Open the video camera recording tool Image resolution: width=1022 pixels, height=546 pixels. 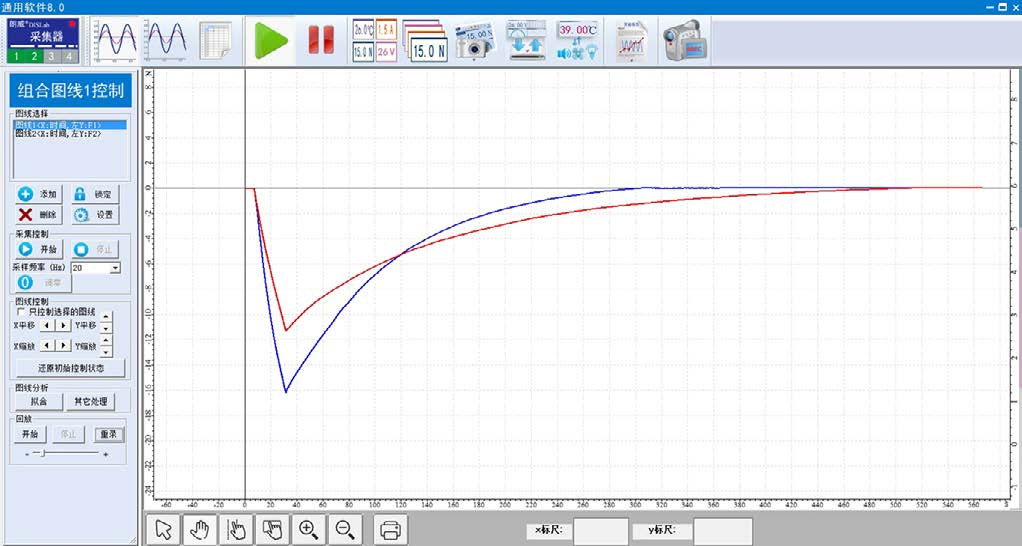(x=683, y=40)
